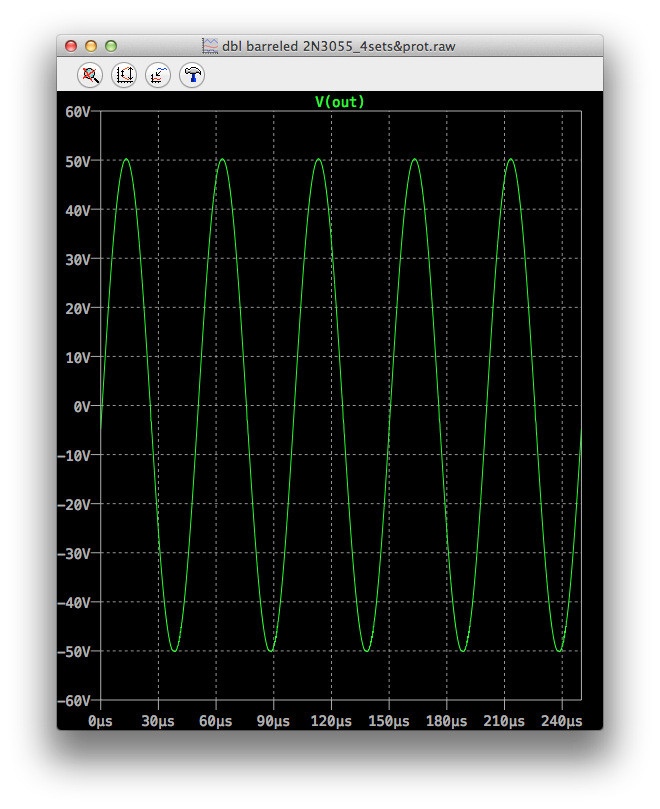The height and width of the screenshot is (809, 660).
Task: Click the 0V vertical axis label
Action: (x=82, y=407)
